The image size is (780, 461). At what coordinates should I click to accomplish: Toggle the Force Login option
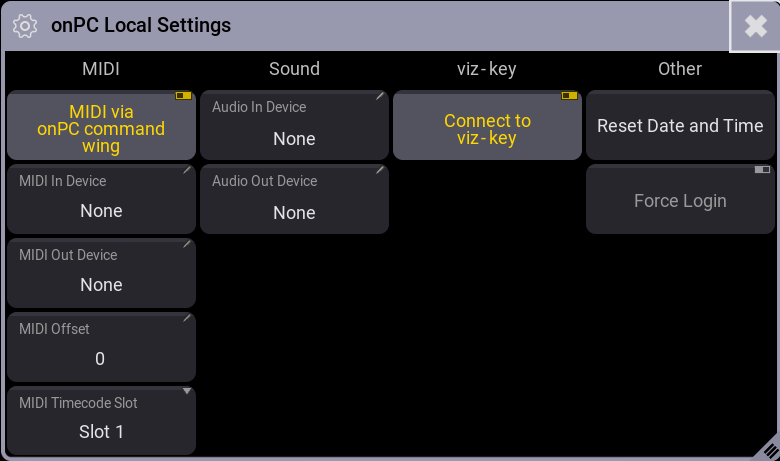[x=680, y=199]
